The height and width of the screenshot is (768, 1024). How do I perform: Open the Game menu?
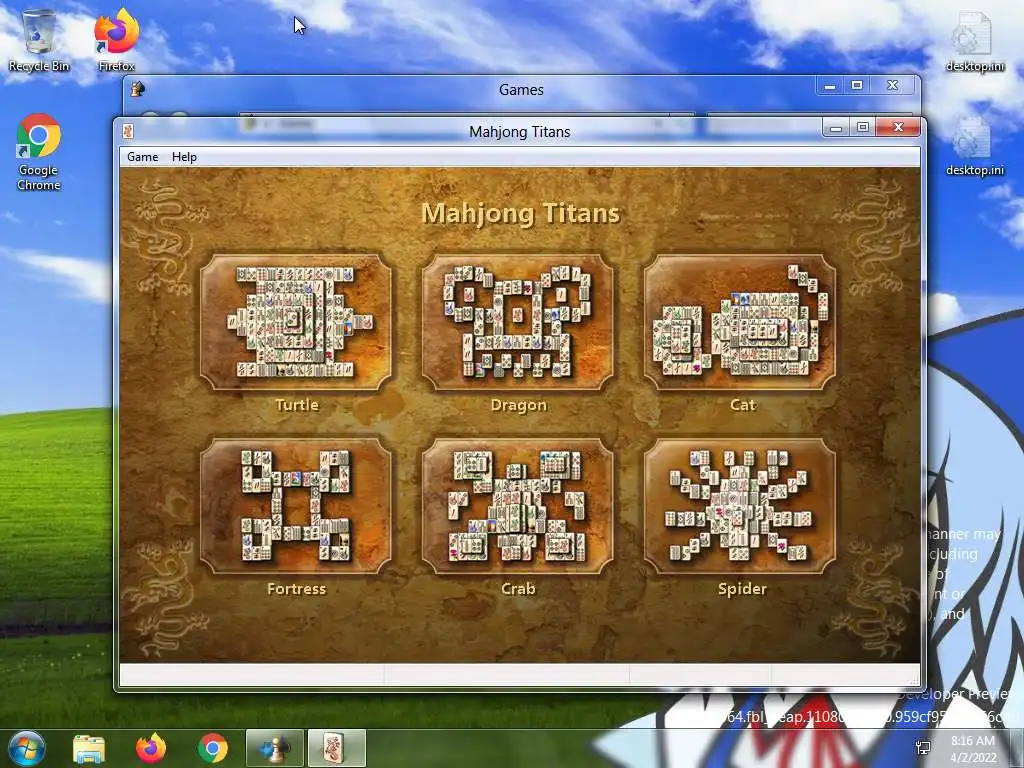click(142, 157)
